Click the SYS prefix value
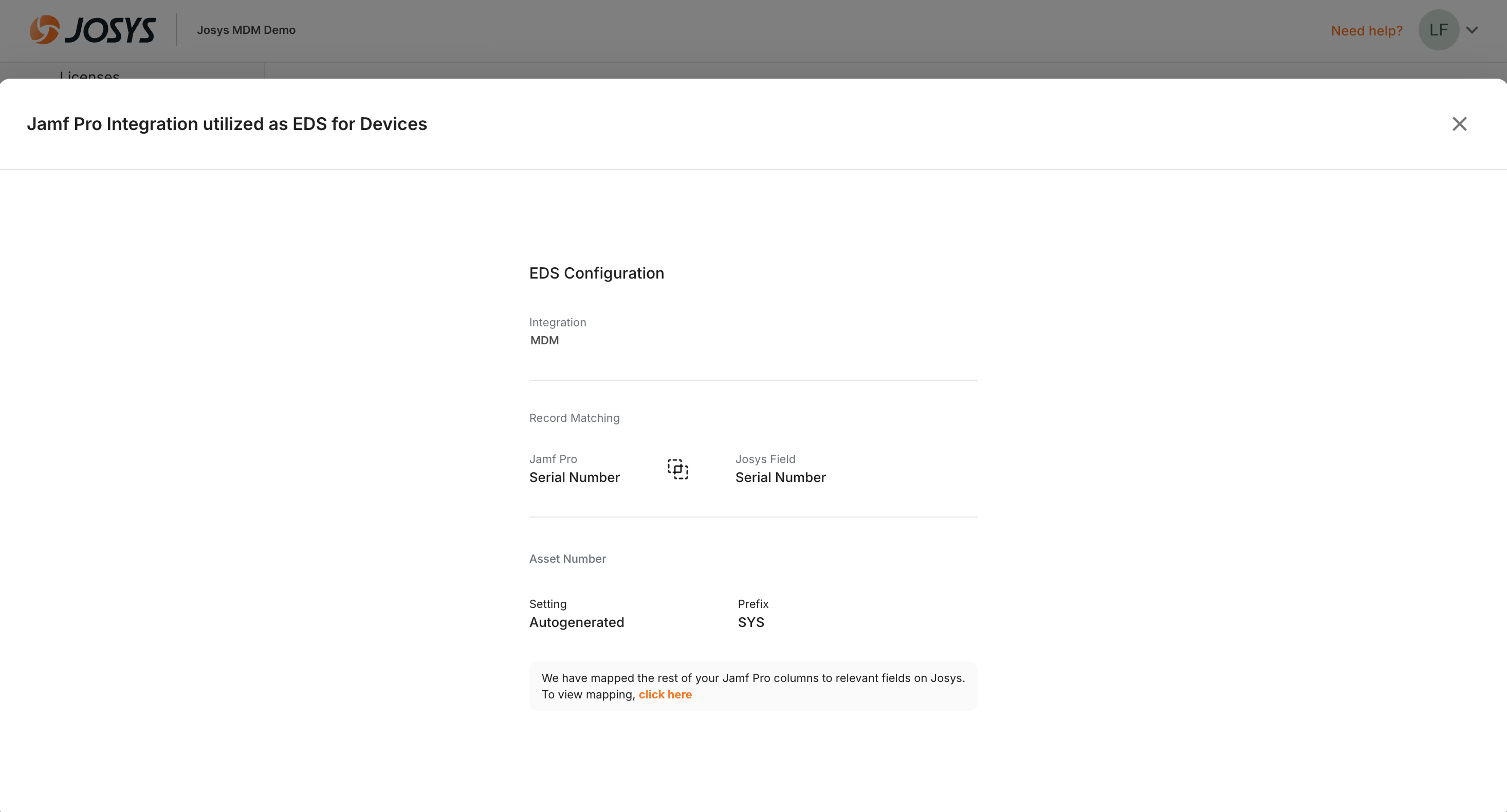The width and height of the screenshot is (1507, 812). point(750,622)
